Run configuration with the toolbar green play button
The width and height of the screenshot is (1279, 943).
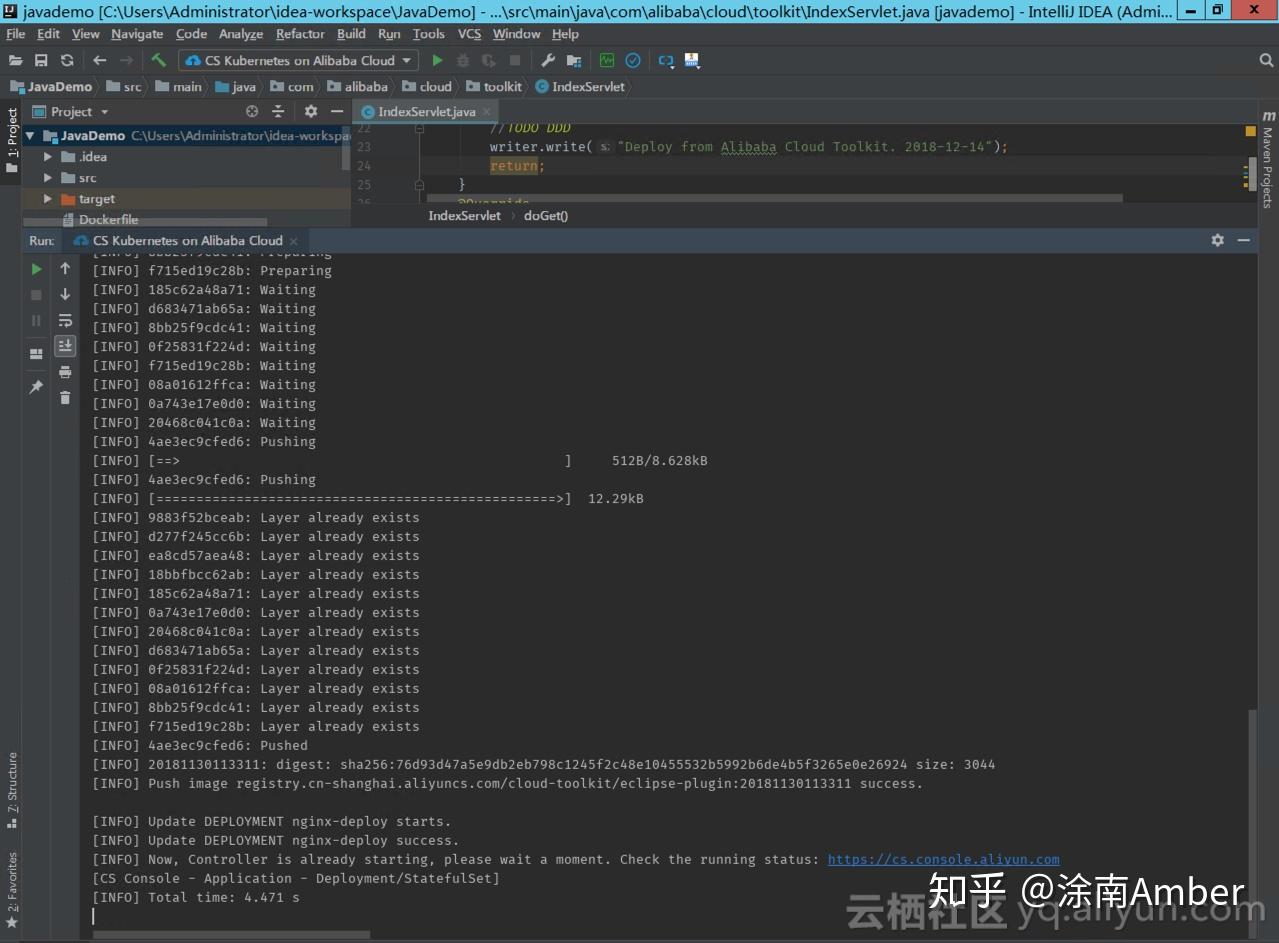pyautogui.click(x=437, y=60)
